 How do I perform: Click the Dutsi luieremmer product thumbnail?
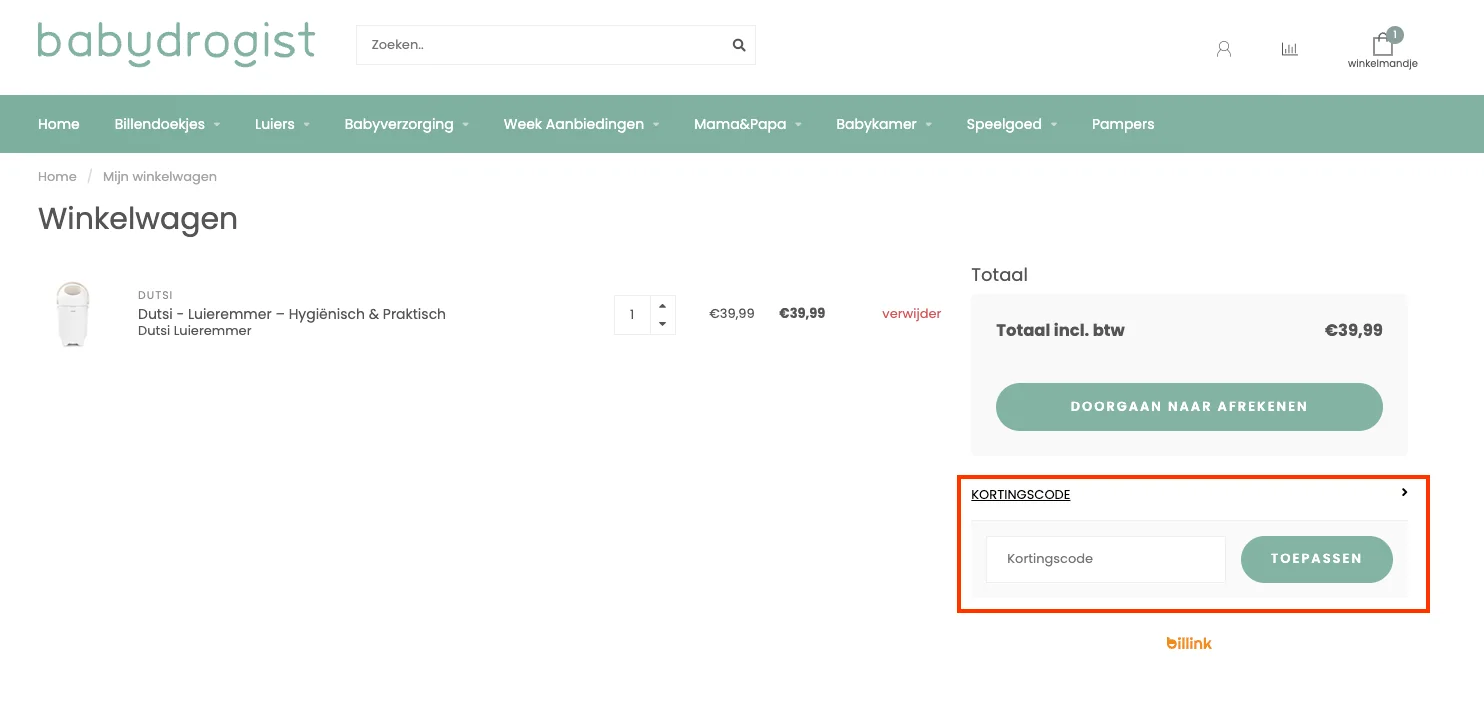tap(73, 313)
